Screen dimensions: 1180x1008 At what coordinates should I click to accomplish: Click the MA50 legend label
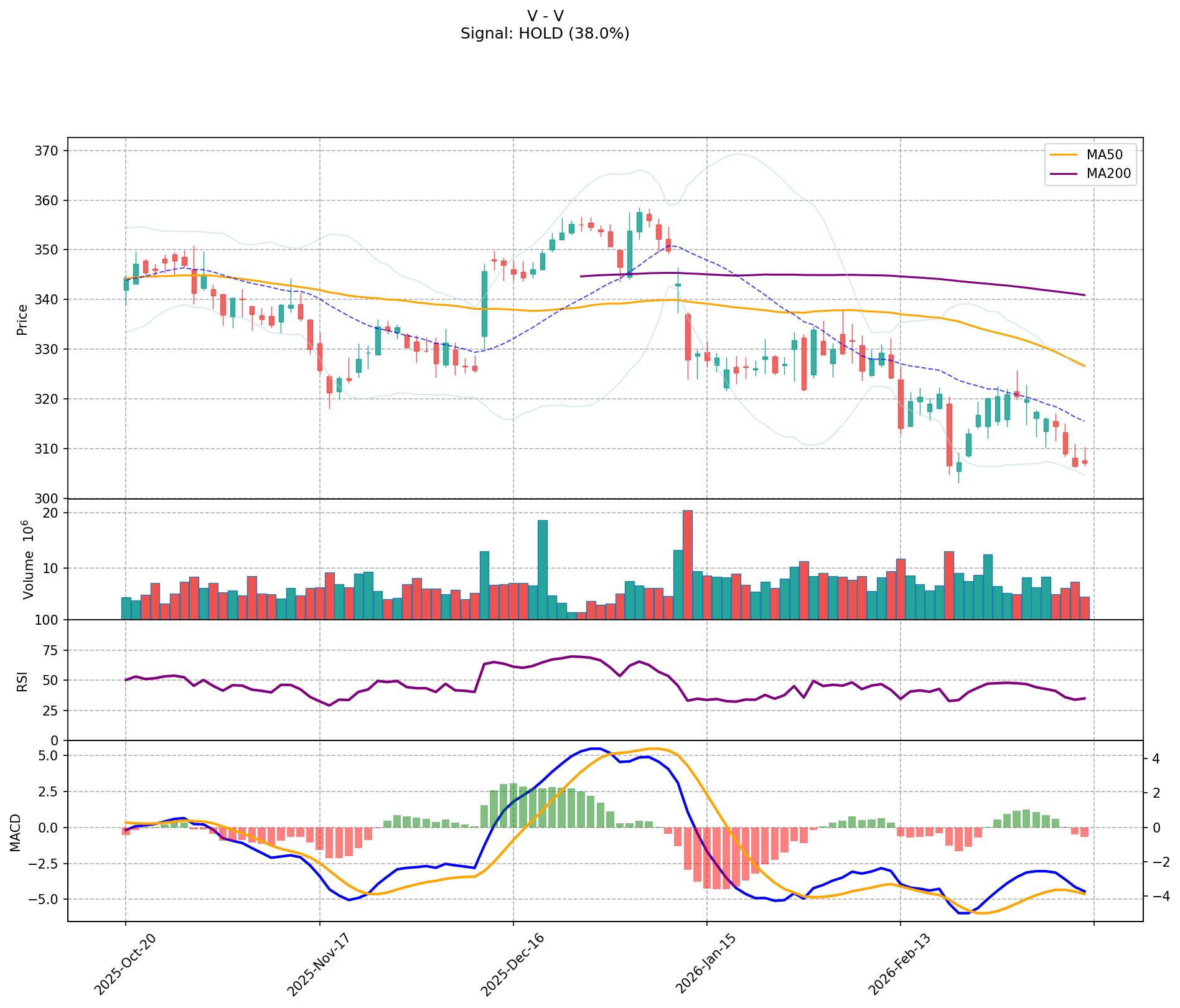point(1105,154)
